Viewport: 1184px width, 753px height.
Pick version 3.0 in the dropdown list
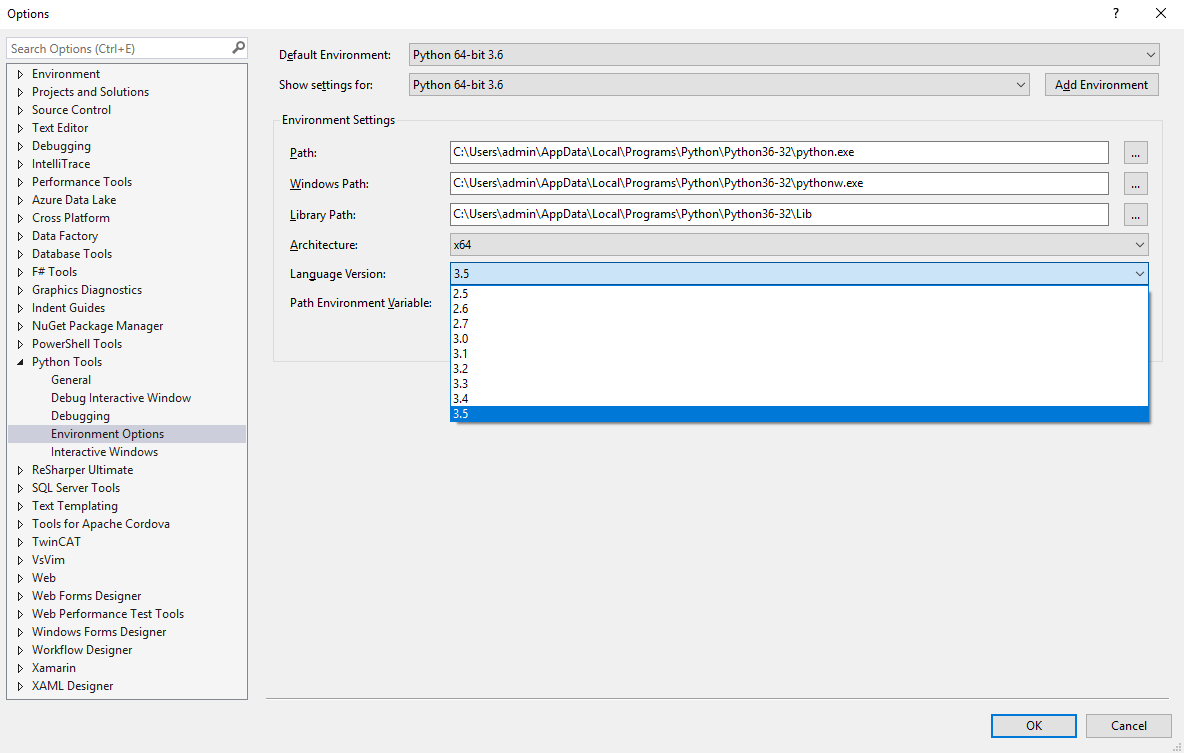pyautogui.click(x=461, y=339)
